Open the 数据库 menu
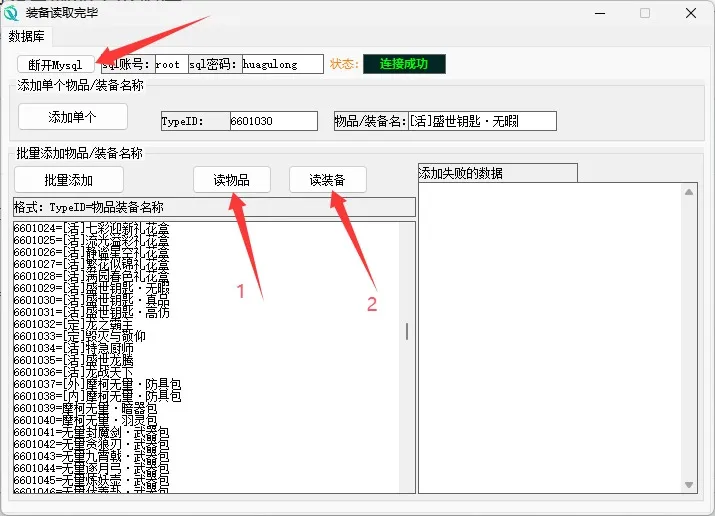 [27, 36]
